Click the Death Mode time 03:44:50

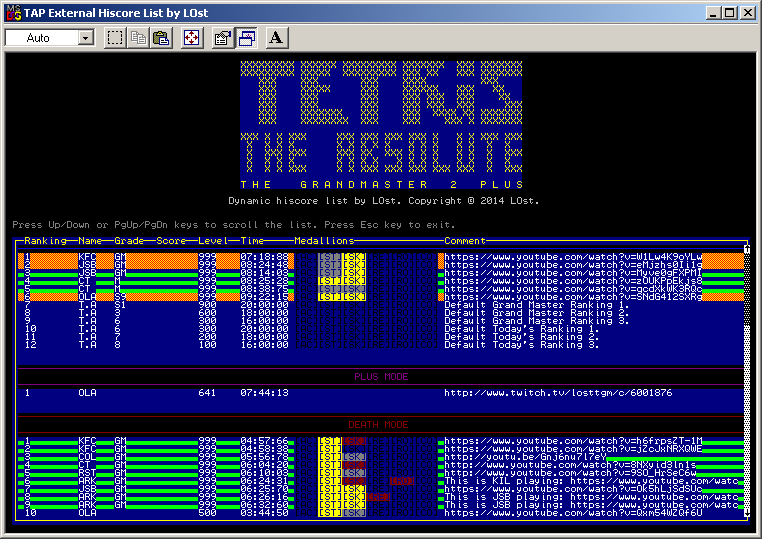264,513
